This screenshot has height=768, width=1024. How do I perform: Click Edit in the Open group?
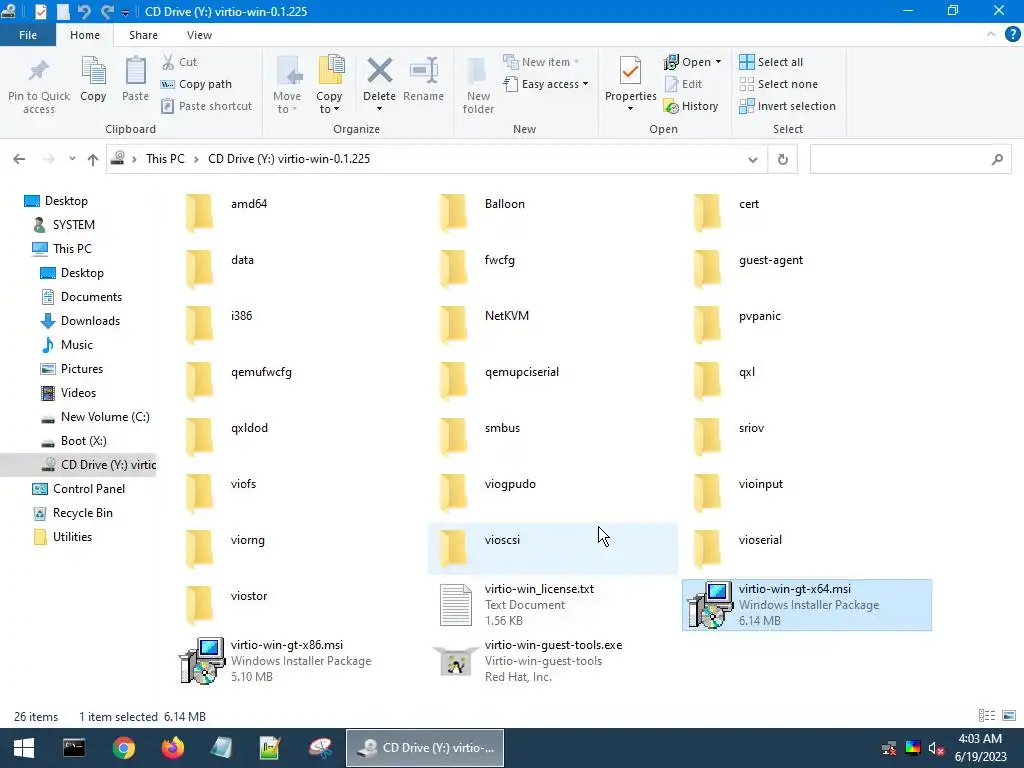pos(683,84)
